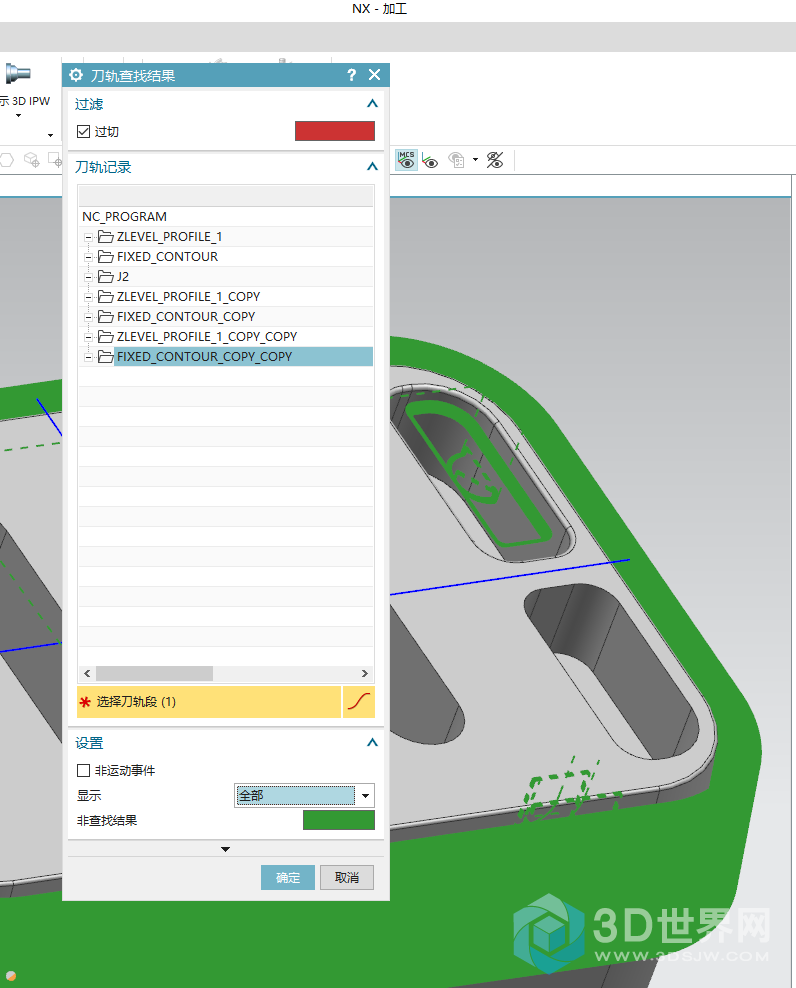This screenshot has height=988, width=796.
Task: Uncheck the 过切 filter checkbox
Action: pyautogui.click(x=84, y=132)
